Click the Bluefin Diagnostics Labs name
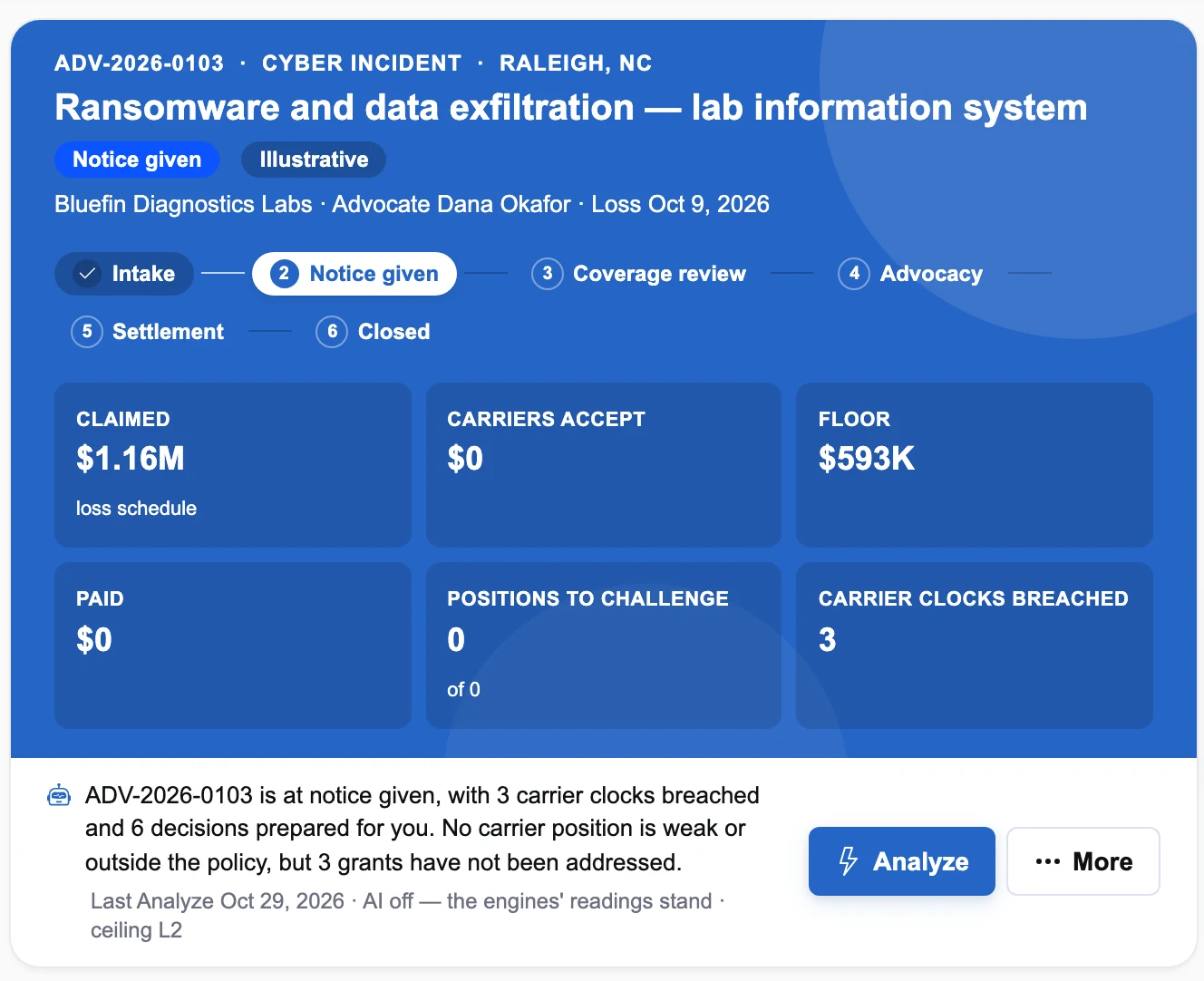This screenshot has height=981, width=1204. [x=183, y=204]
